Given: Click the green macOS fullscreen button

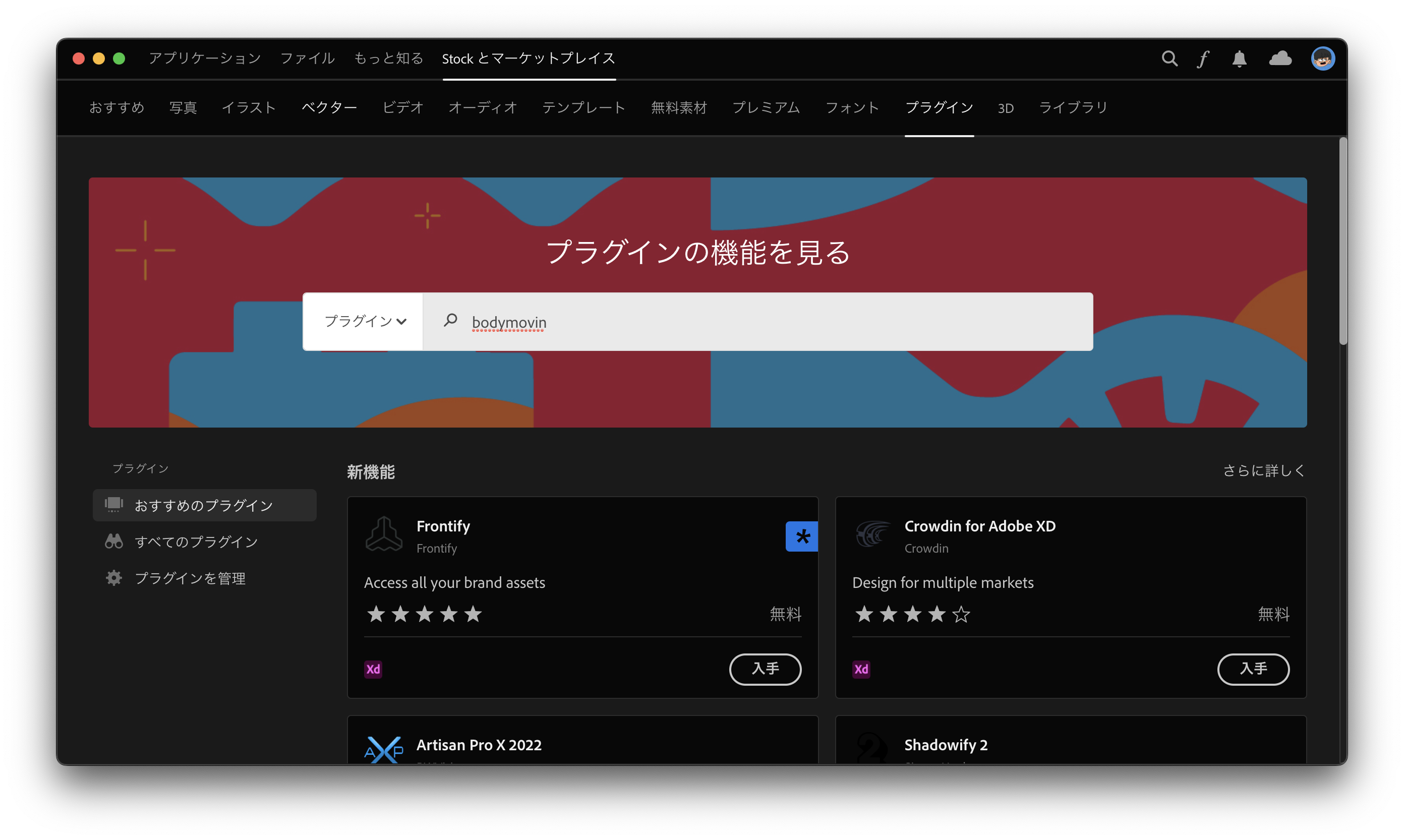Looking at the screenshot, I should point(119,58).
